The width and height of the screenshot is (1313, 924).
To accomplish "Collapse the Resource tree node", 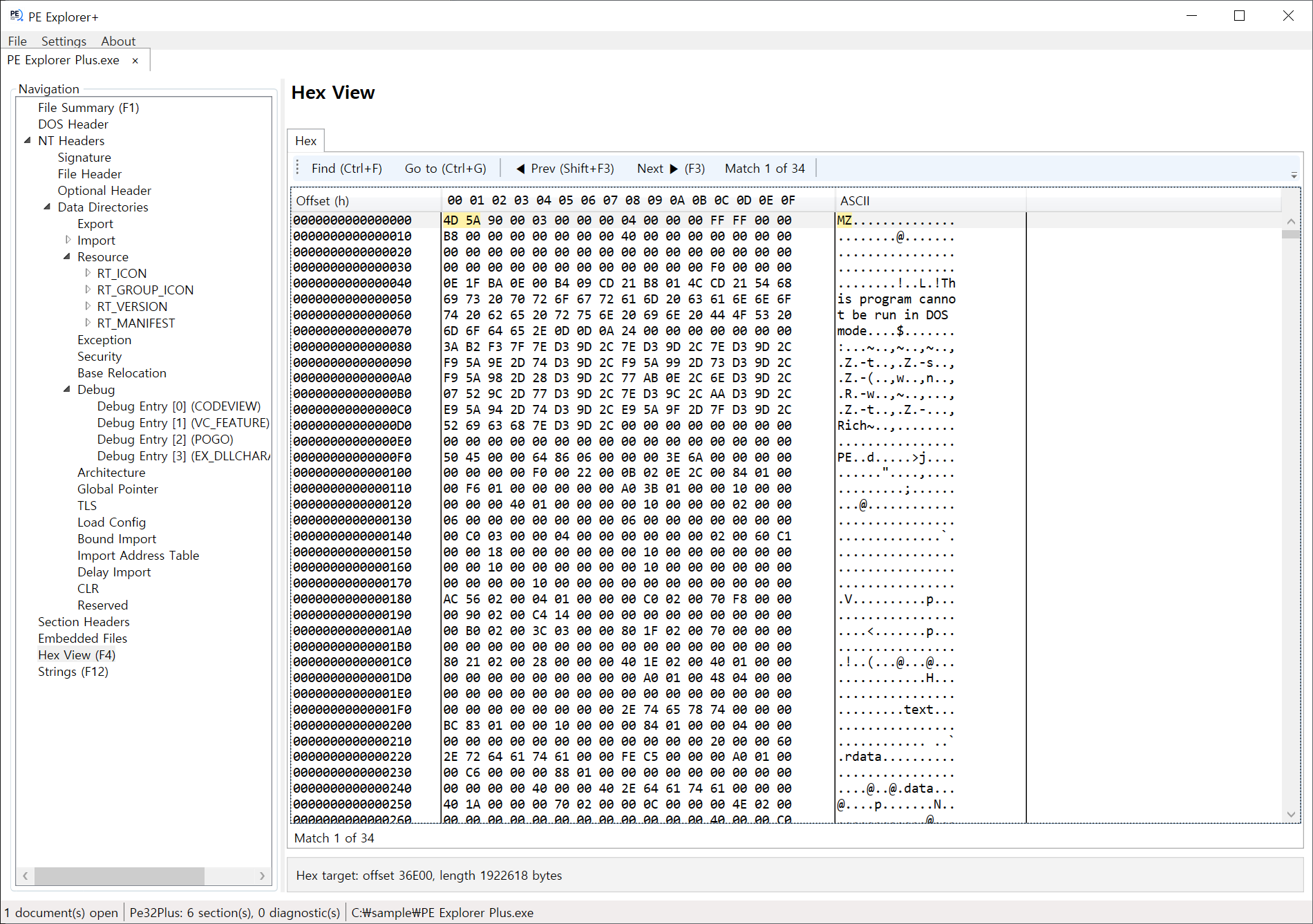I will pos(67,256).
